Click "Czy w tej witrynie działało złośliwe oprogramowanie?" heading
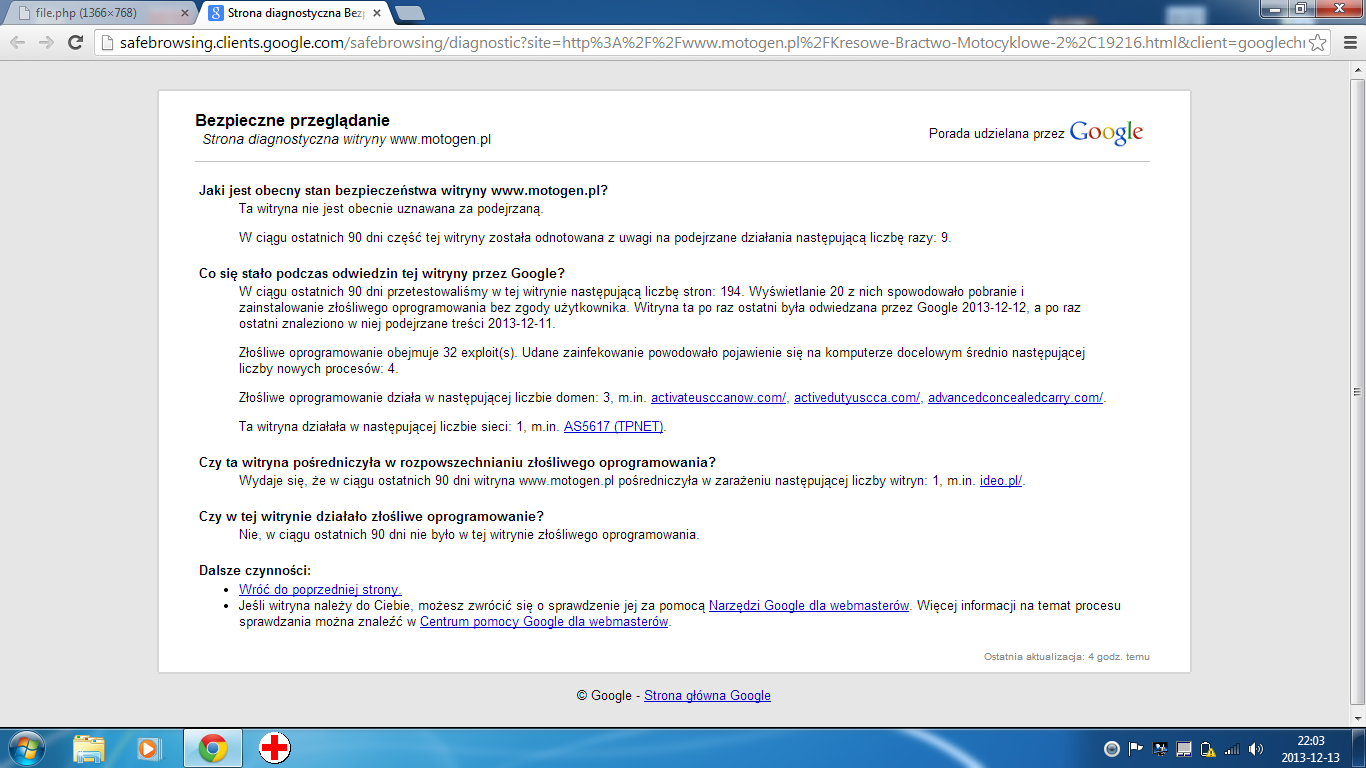1366x768 pixels. pos(371,516)
